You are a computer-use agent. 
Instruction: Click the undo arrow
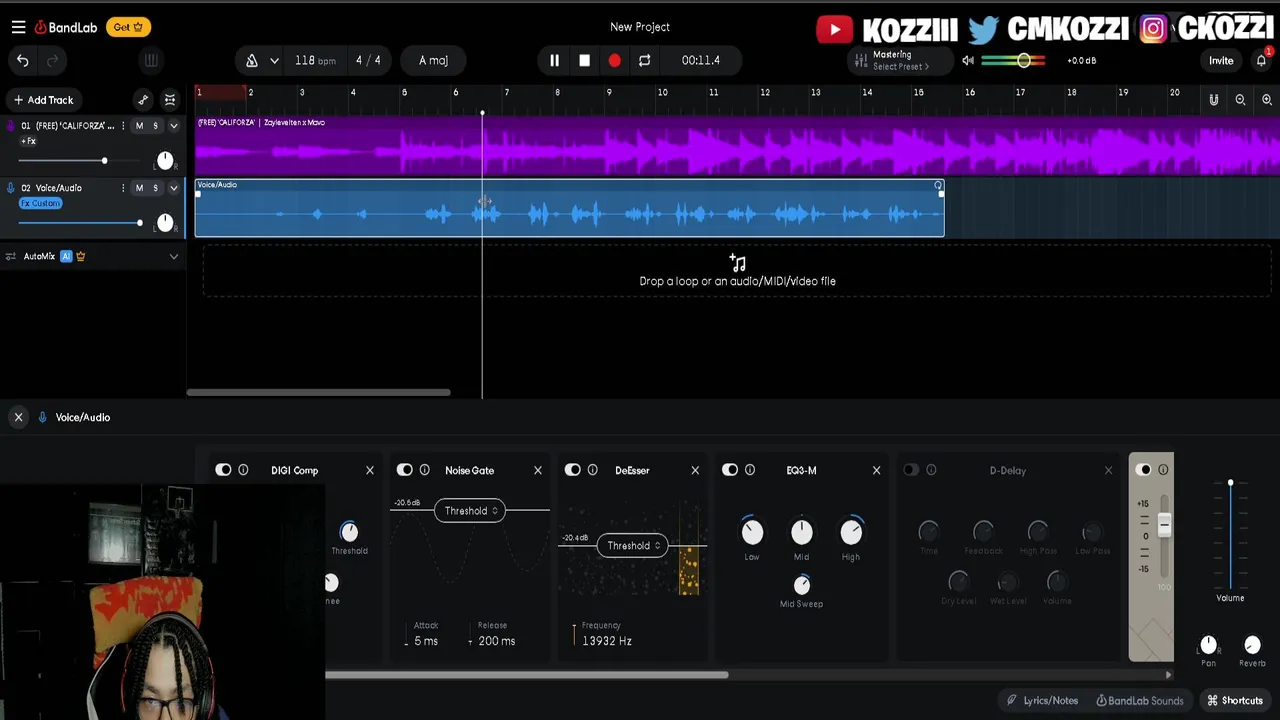23,61
